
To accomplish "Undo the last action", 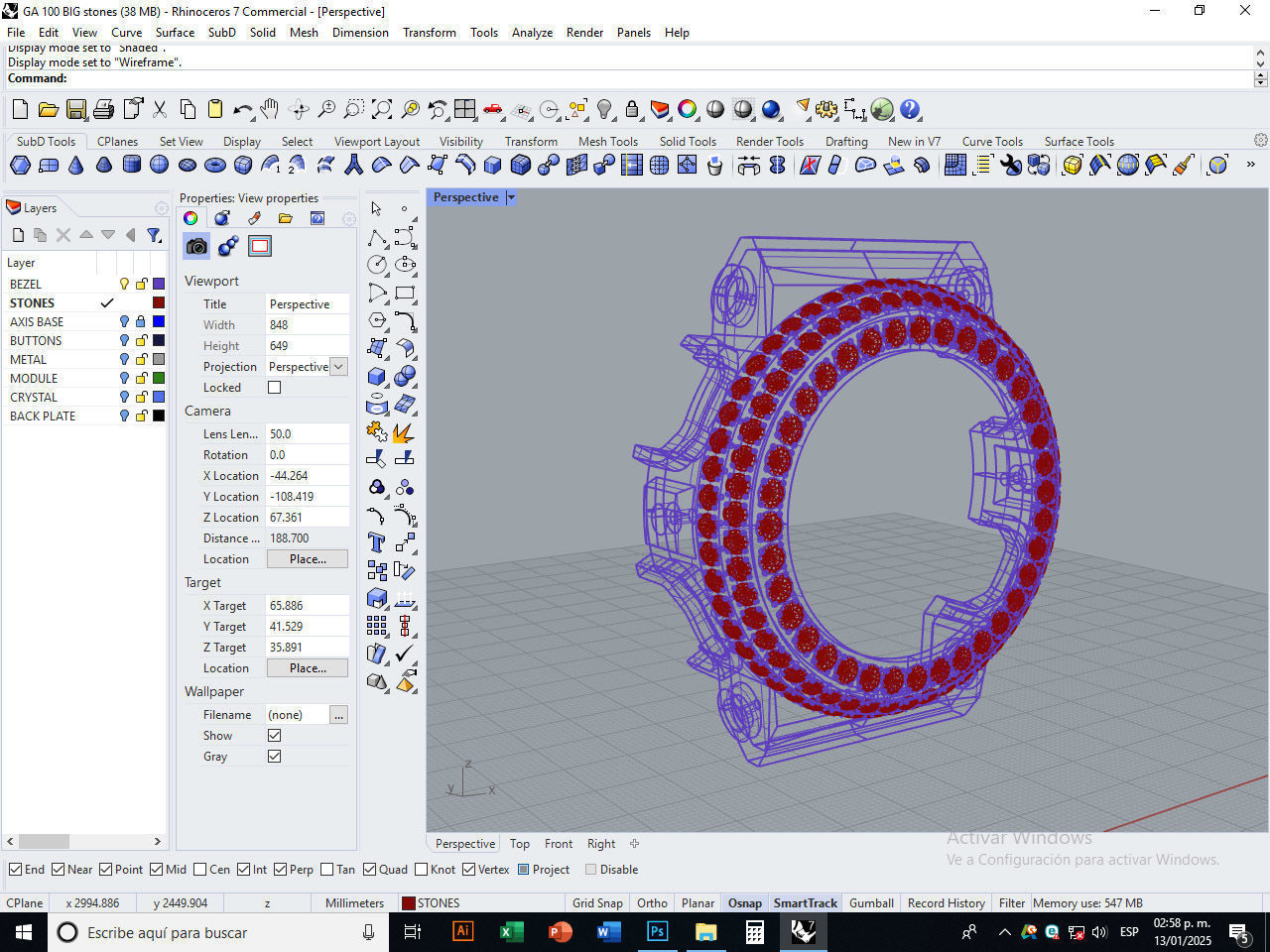I will pyautogui.click(x=243, y=109).
